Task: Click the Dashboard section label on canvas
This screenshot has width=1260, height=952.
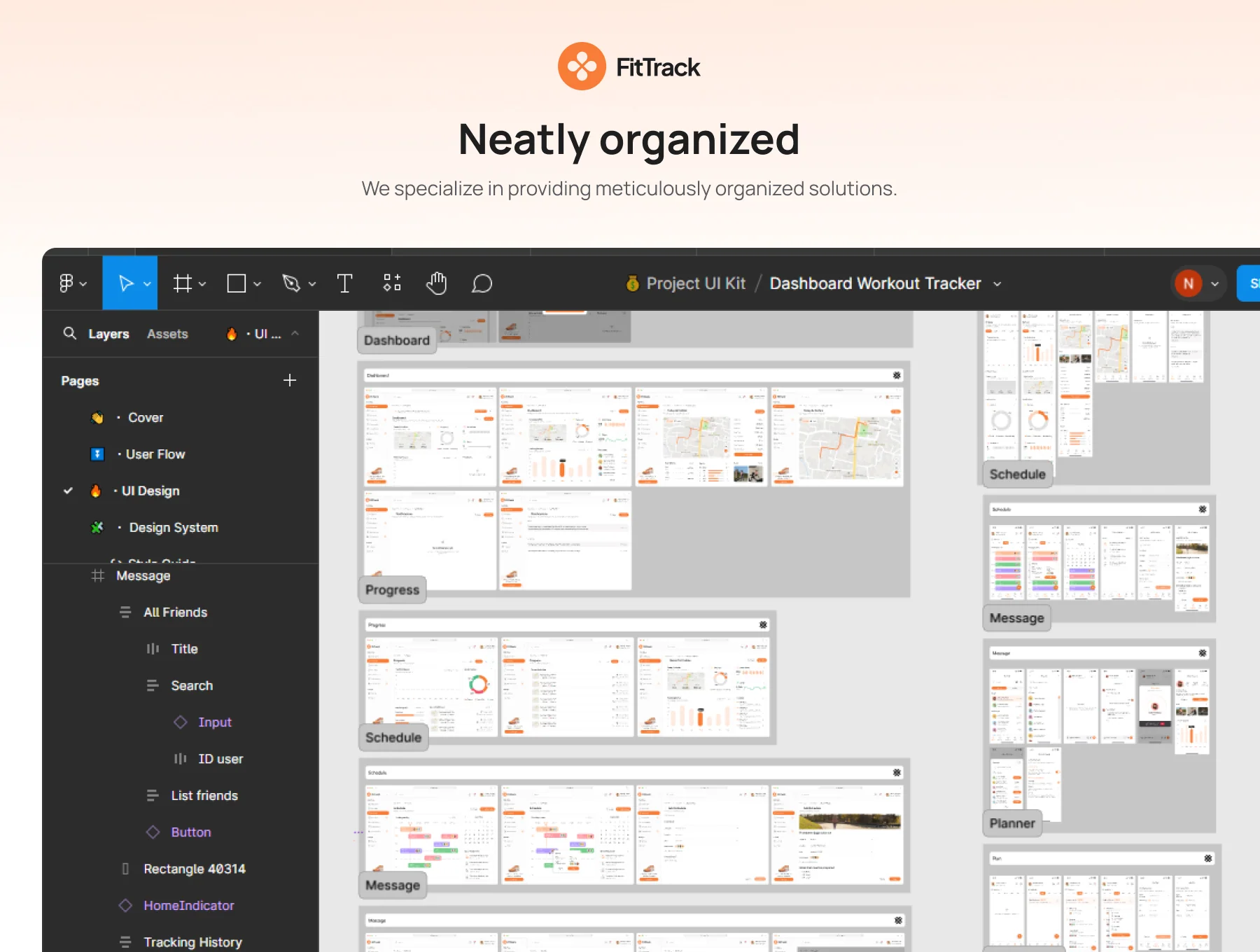Action: [x=397, y=340]
